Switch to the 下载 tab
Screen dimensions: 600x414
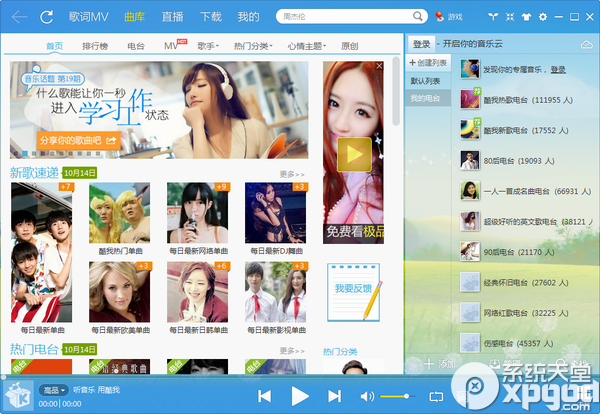[211, 17]
